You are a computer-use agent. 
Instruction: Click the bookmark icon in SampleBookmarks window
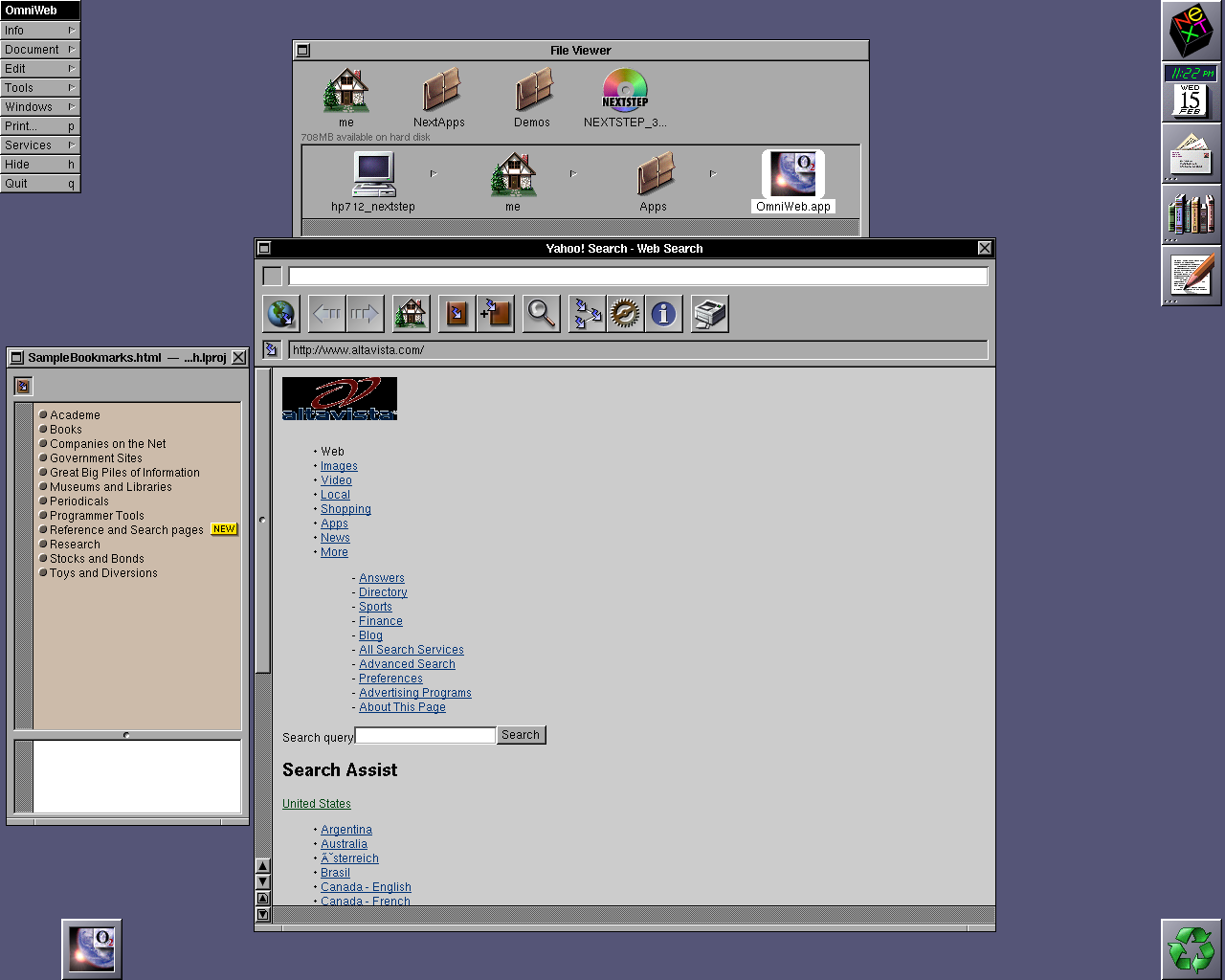(x=24, y=386)
